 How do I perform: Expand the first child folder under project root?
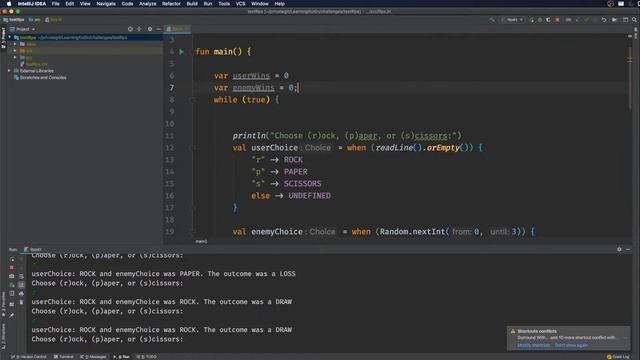click(x=15, y=44)
